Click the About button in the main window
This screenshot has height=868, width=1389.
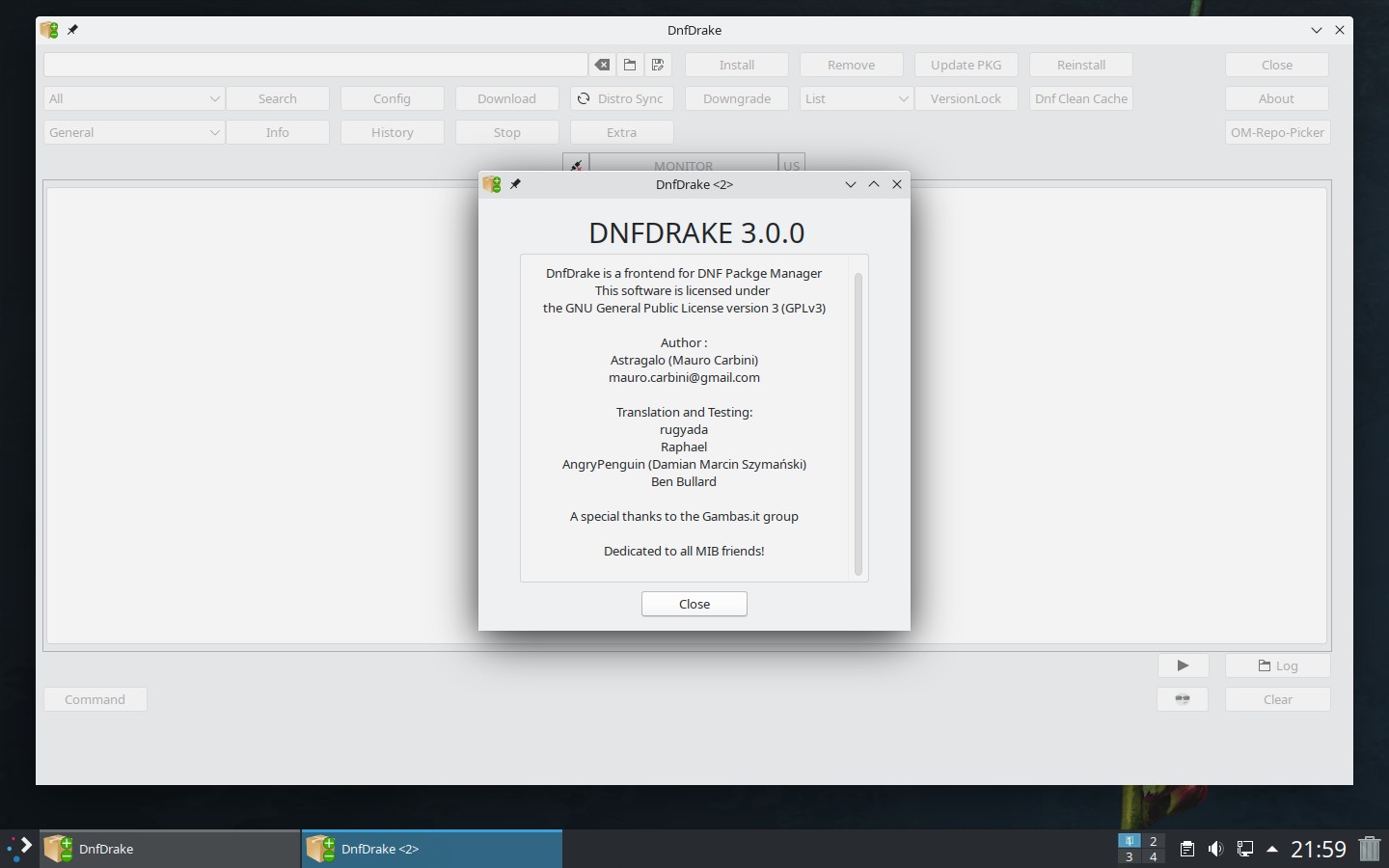(1277, 98)
